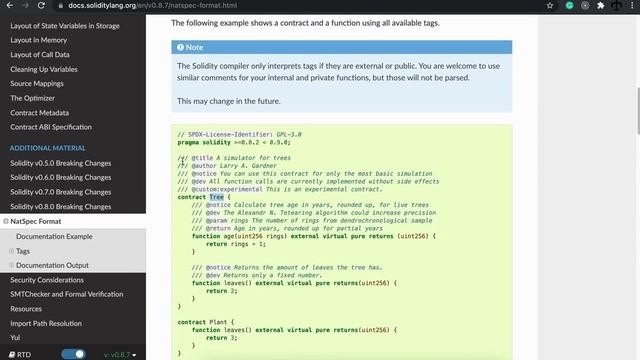This screenshot has width=640, height=360.
Task: Select NatSpec Format in sidebar
Action: pos(36,221)
